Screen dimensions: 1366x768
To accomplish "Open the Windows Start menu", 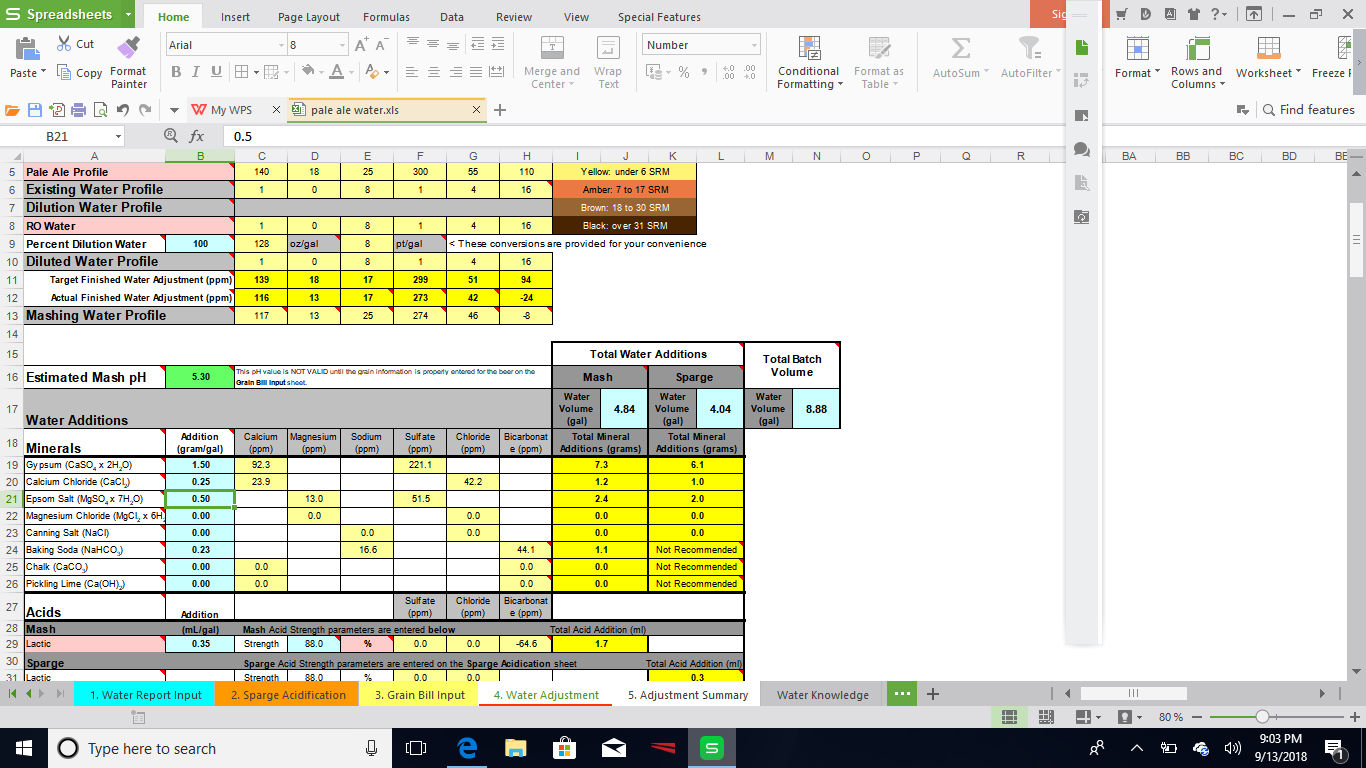I will 23,748.
